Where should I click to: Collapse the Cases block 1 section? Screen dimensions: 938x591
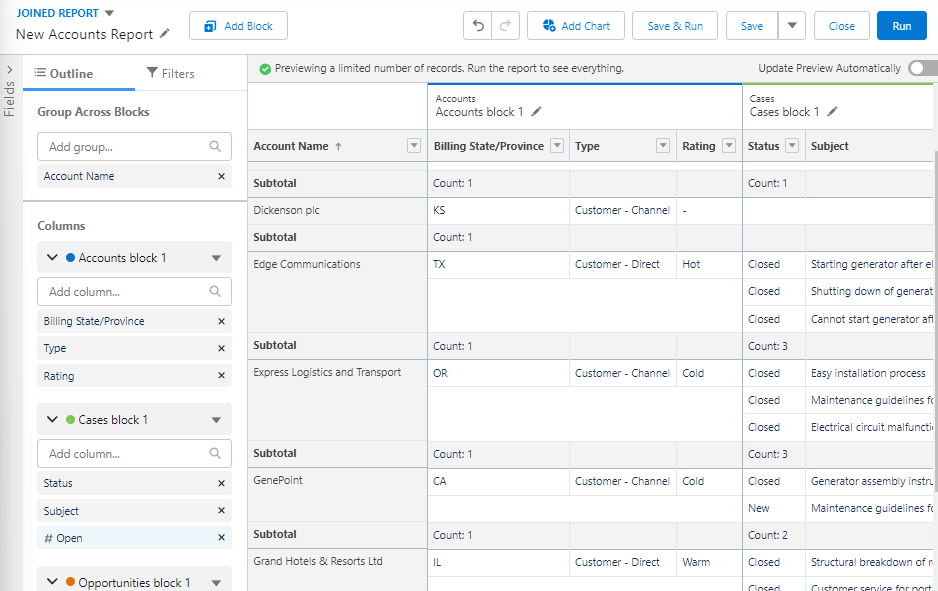coord(53,420)
